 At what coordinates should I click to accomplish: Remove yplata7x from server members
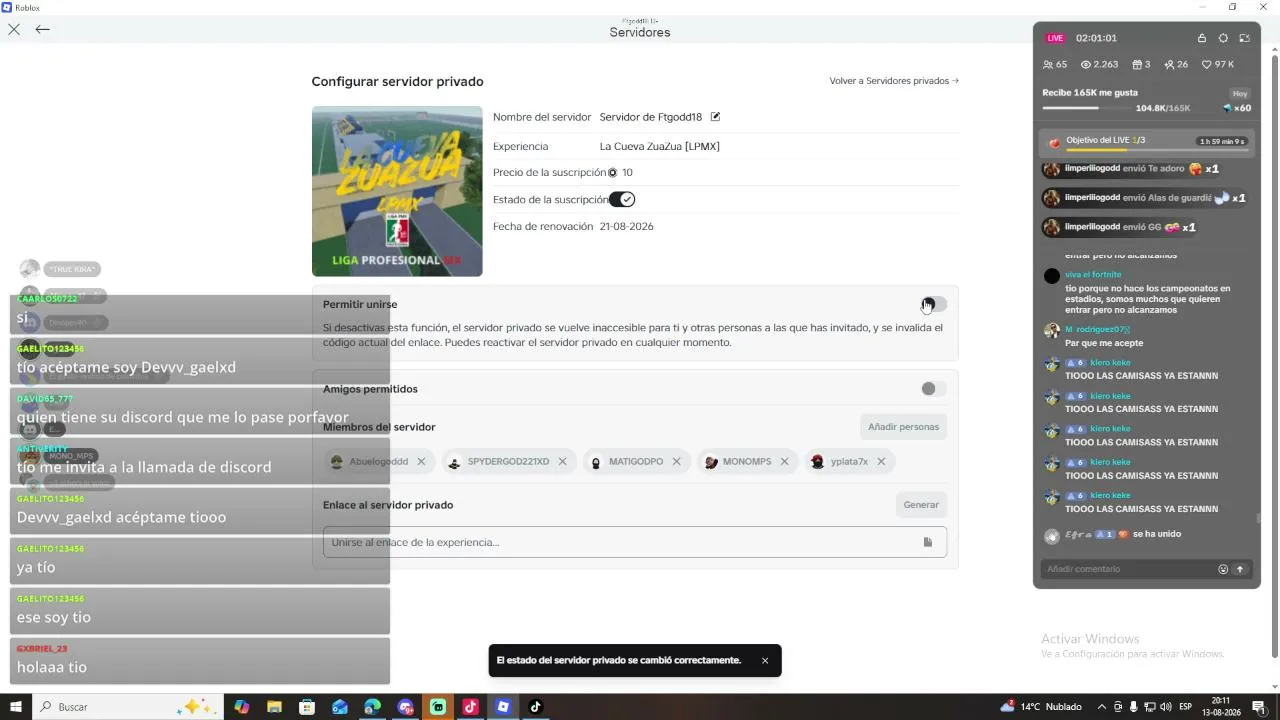tap(881, 461)
